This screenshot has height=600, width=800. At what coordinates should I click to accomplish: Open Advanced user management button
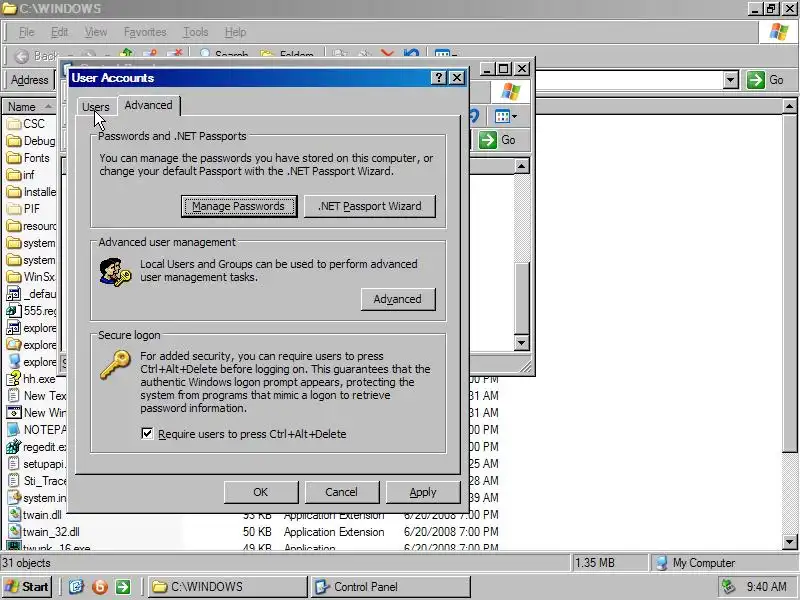[398, 299]
